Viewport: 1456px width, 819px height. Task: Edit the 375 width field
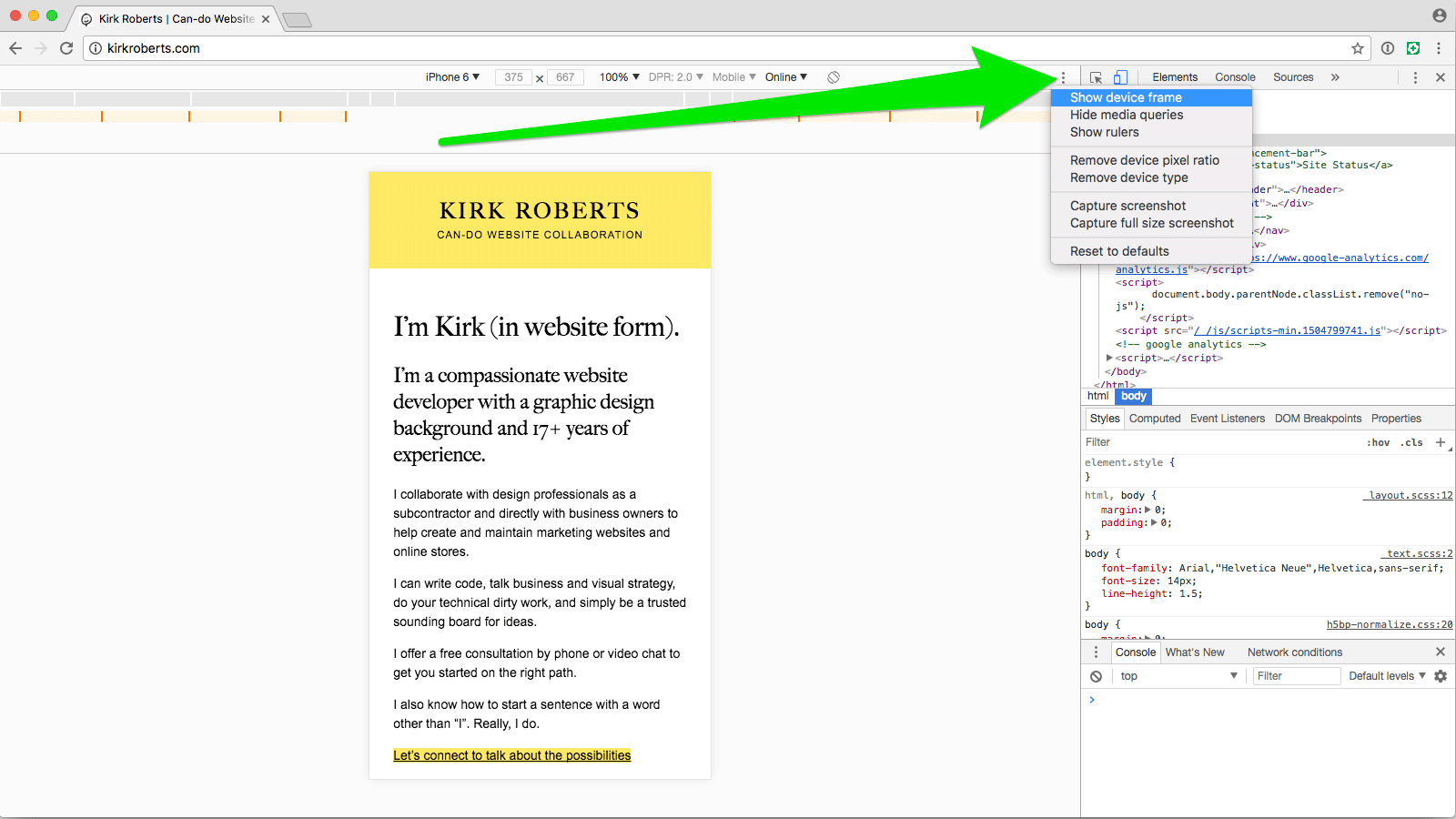pos(513,77)
